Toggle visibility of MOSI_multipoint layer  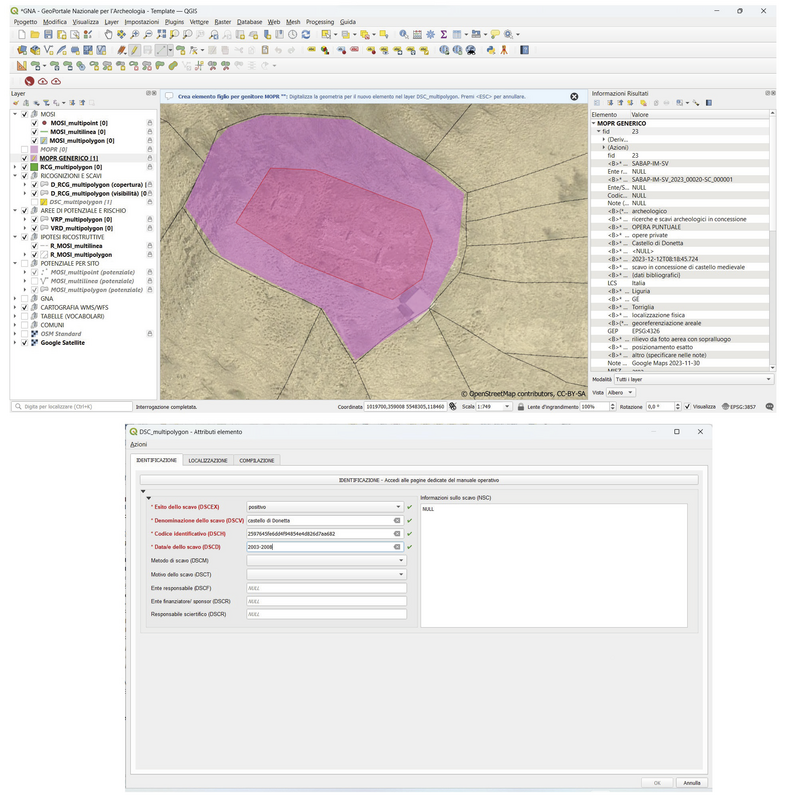(35, 123)
